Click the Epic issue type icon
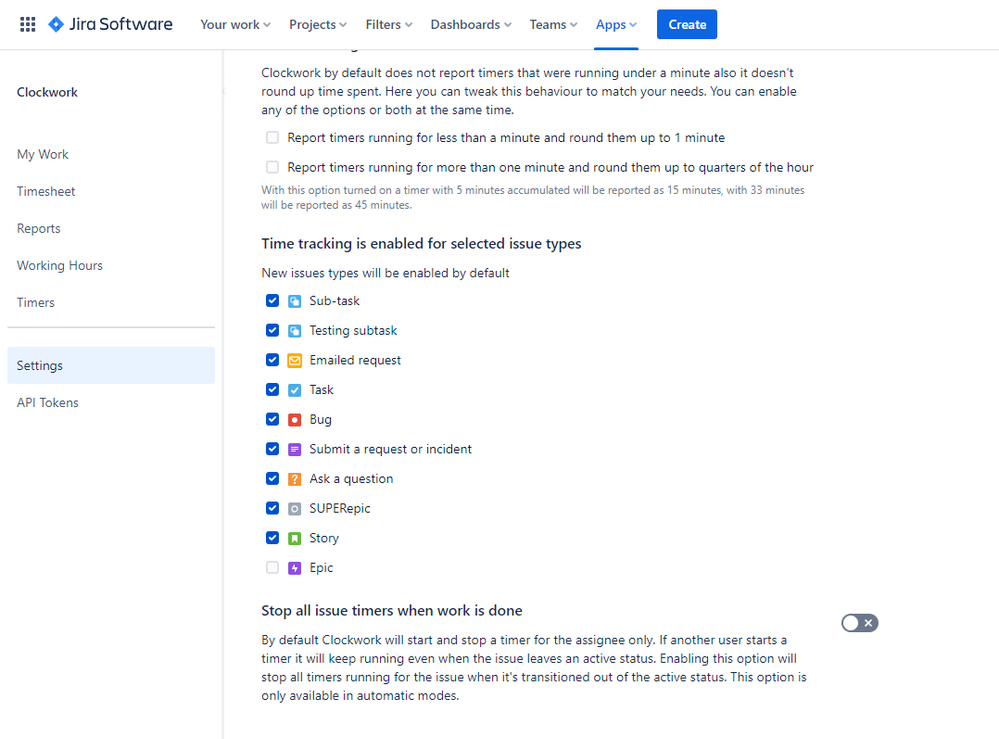 [x=295, y=567]
